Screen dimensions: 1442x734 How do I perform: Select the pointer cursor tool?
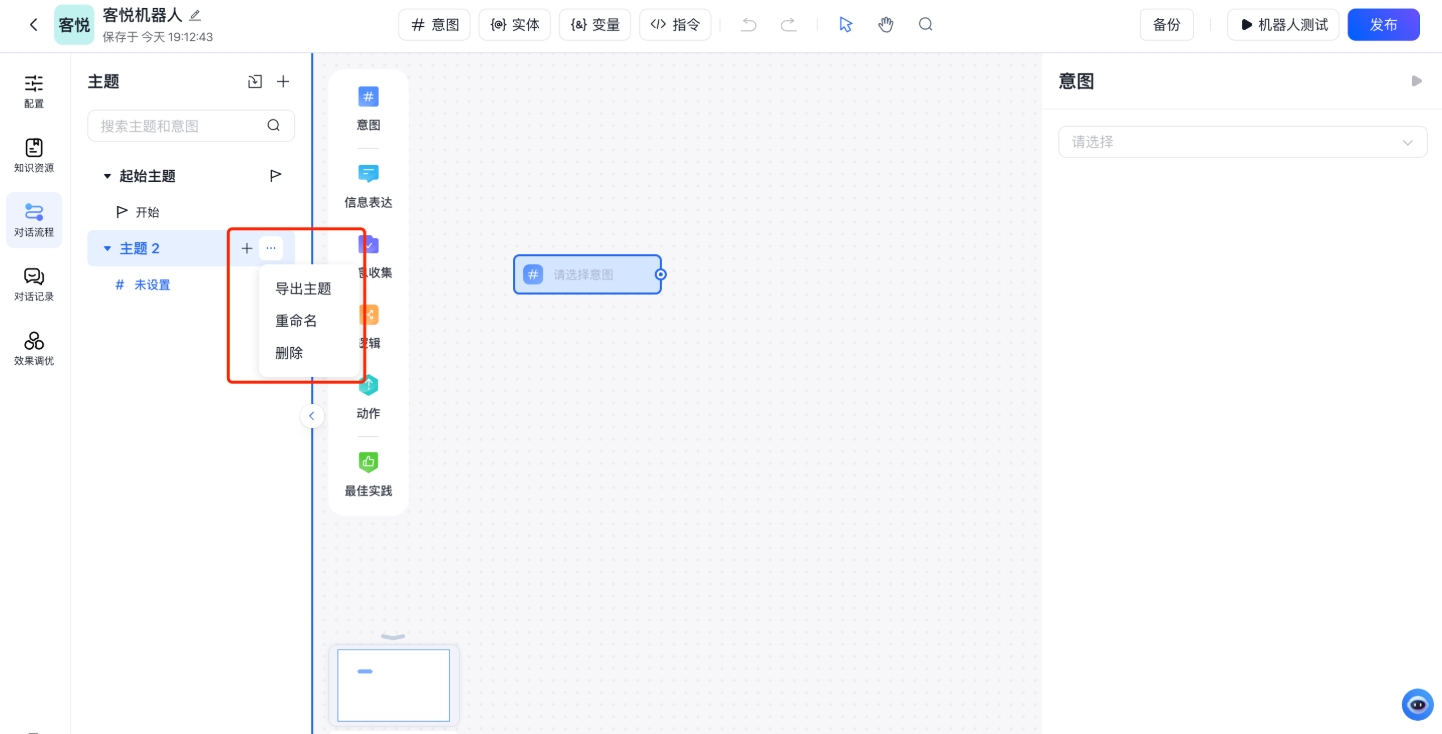(x=846, y=25)
